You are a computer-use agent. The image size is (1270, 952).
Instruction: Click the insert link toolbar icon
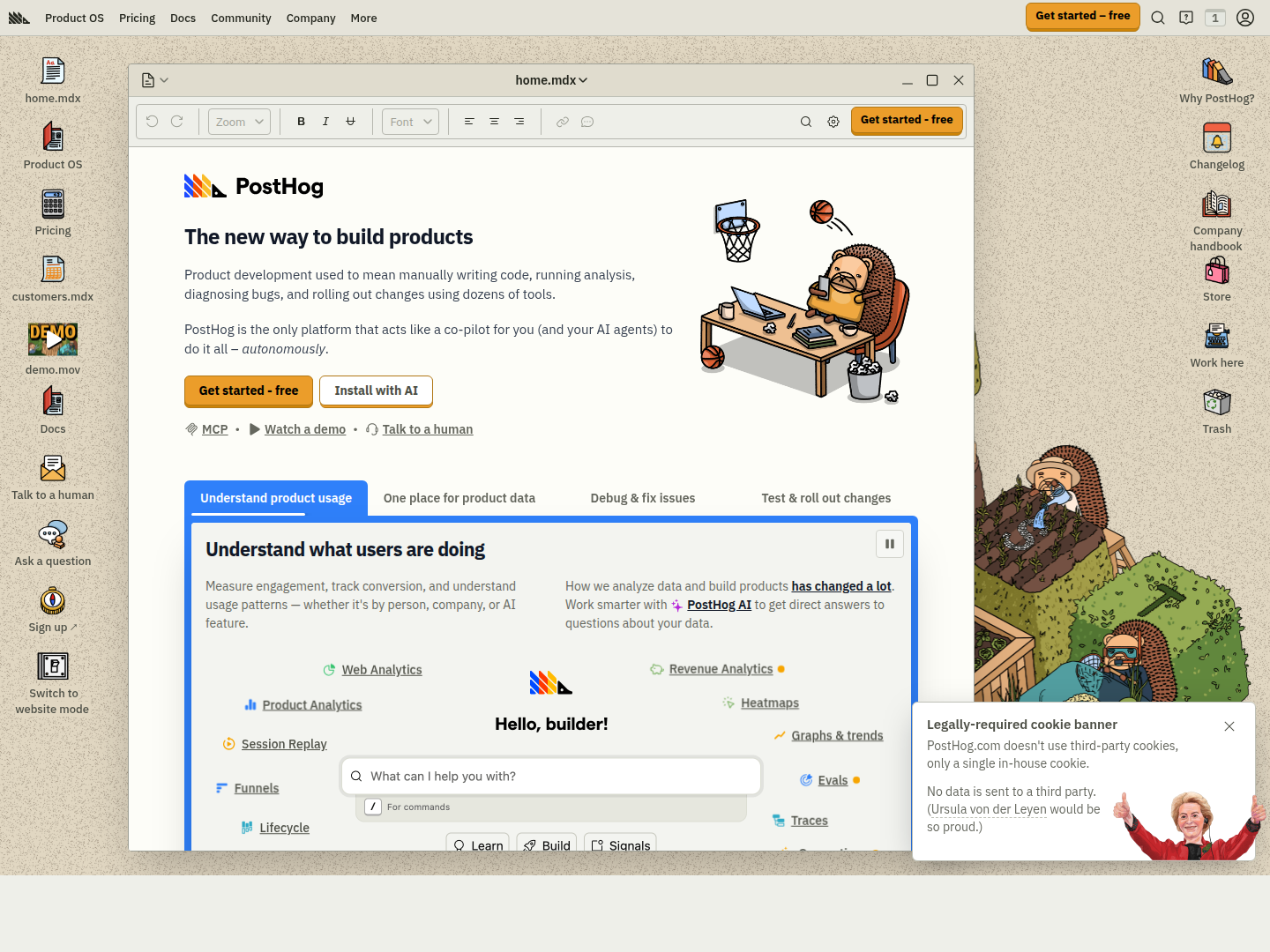562,122
